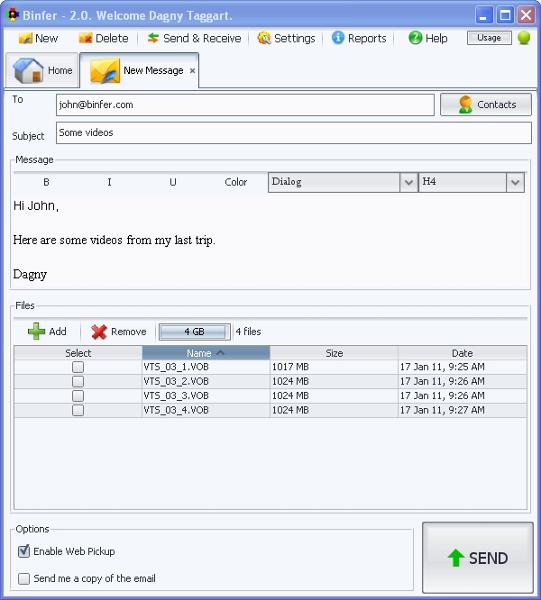Close the New Message tab
541x600 pixels.
[192, 70]
